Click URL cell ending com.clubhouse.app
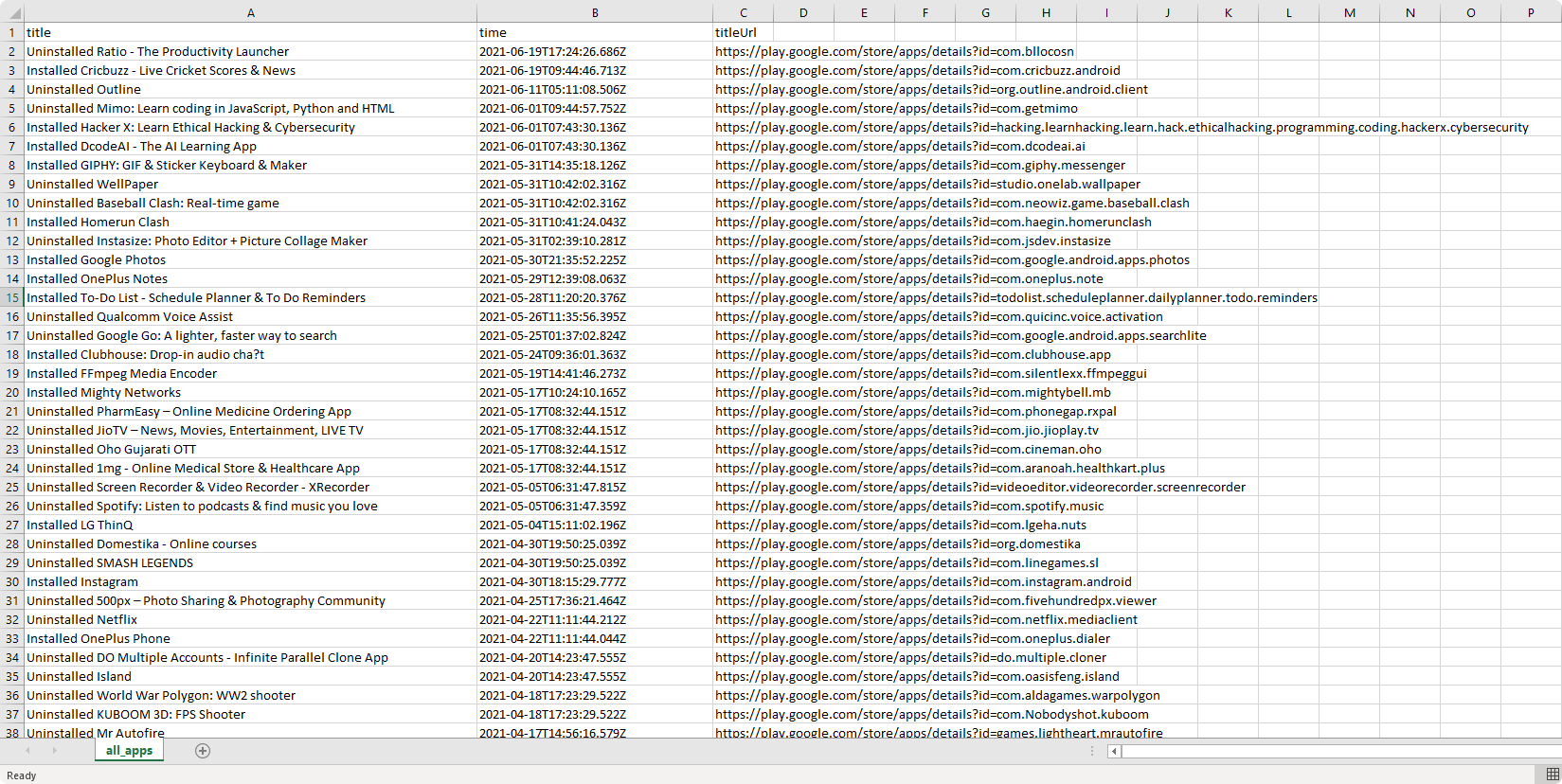This screenshot has height=784, width=1562. tap(912, 354)
